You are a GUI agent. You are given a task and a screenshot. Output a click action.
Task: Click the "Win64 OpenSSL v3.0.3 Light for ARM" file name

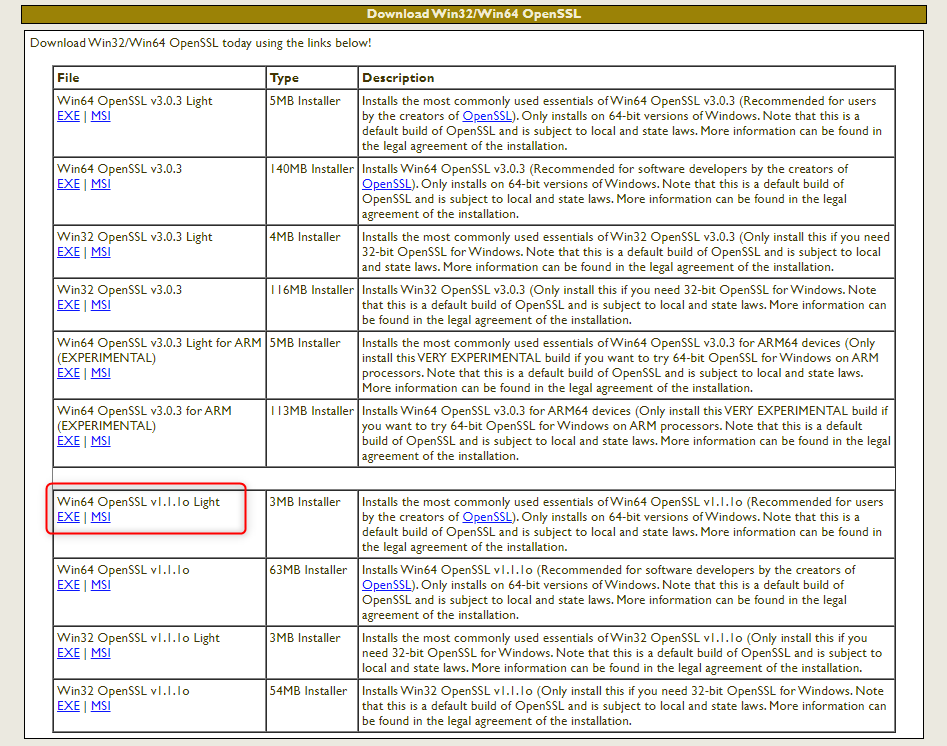(x=159, y=343)
